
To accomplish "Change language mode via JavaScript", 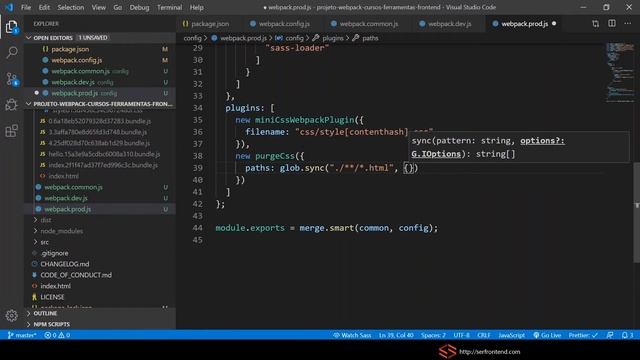I will click(511, 335).
